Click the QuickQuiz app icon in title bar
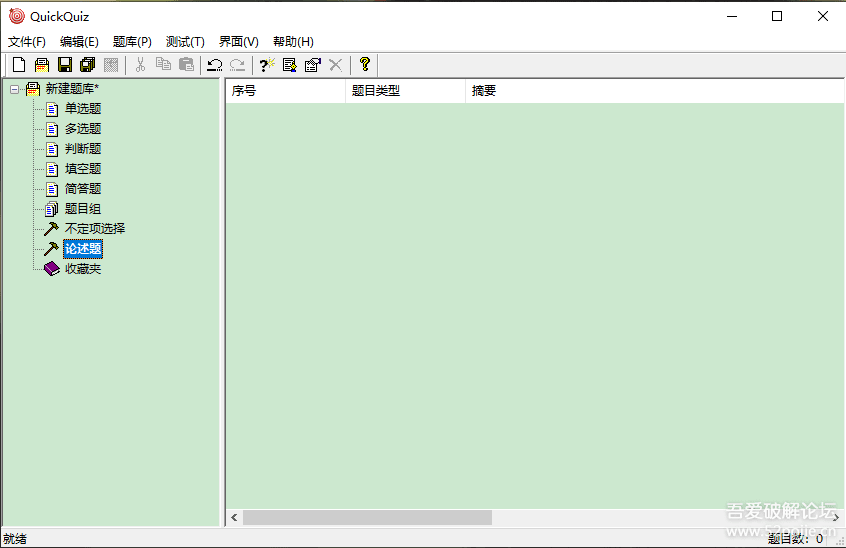The height and width of the screenshot is (548, 846). pyautogui.click(x=17, y=16)
